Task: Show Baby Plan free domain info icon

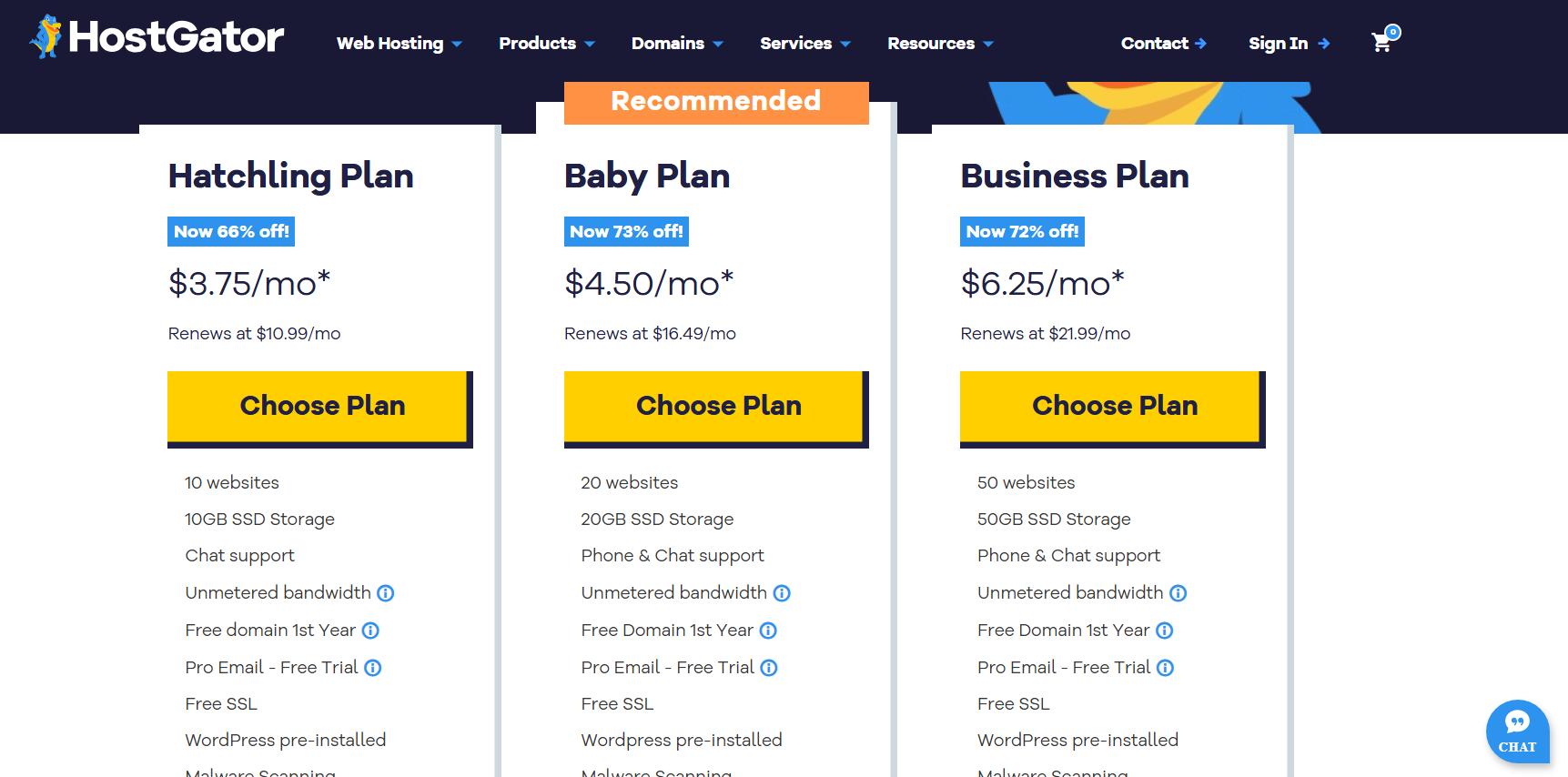Action: [x=768, y=631]
